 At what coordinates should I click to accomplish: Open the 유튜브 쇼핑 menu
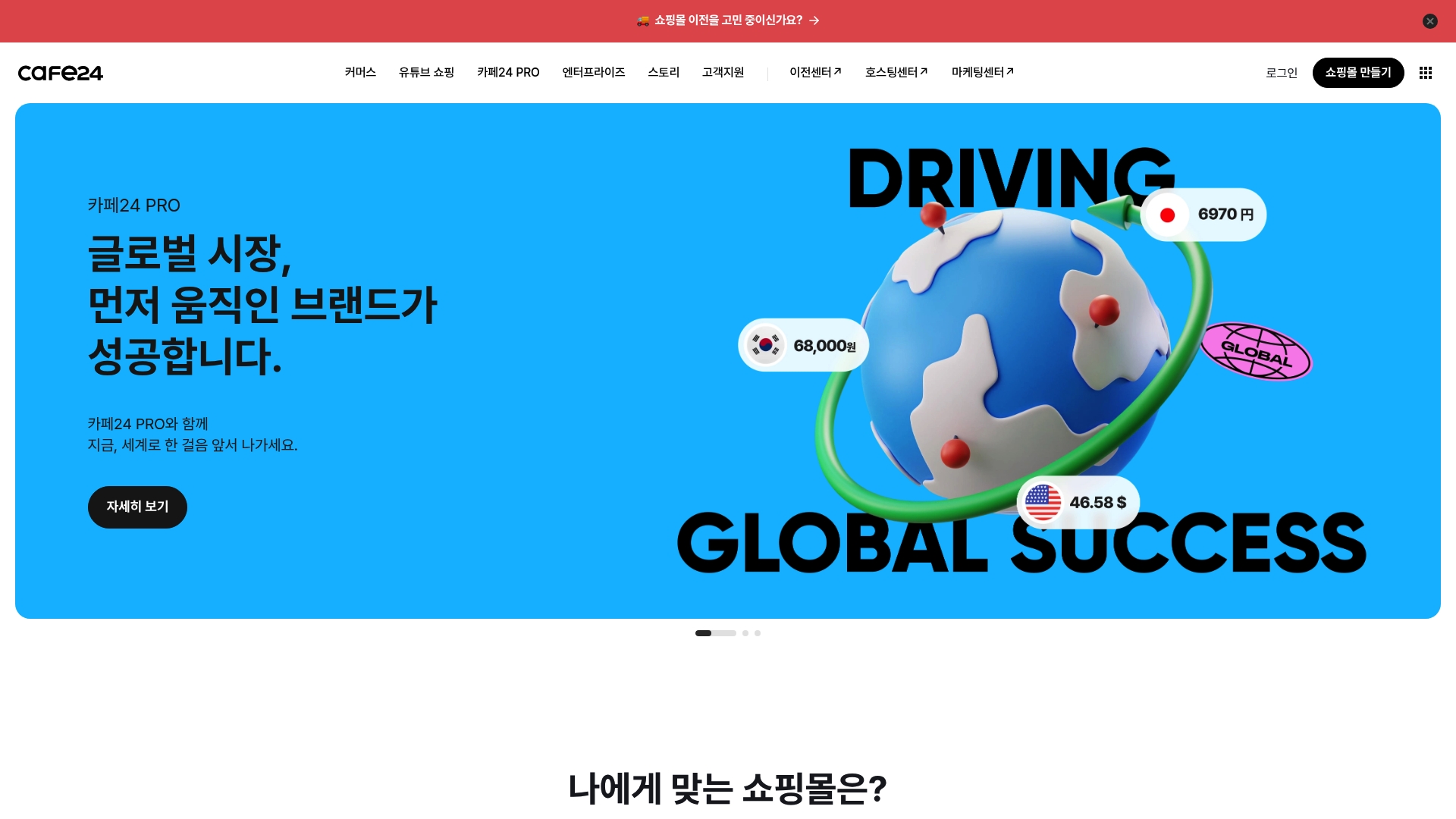(426, 72)
